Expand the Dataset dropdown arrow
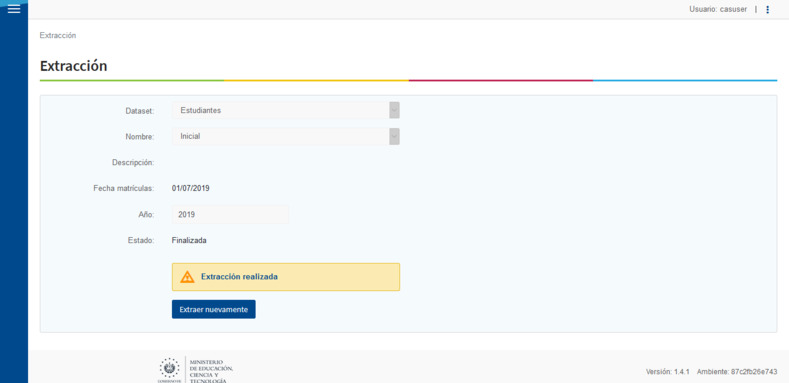 tap(394, 110)
